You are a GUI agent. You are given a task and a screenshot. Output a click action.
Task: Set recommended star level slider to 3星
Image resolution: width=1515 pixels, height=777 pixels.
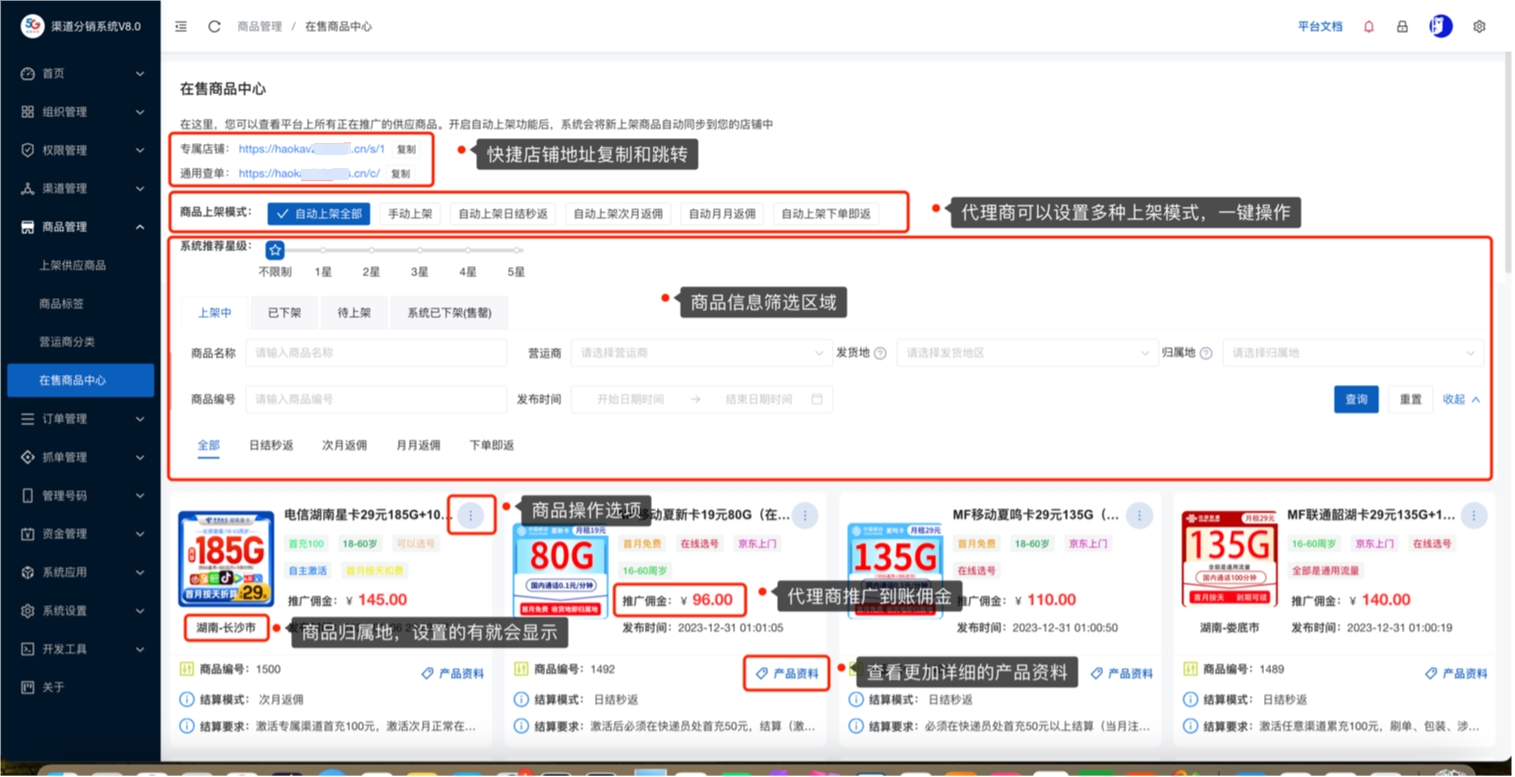419,251
